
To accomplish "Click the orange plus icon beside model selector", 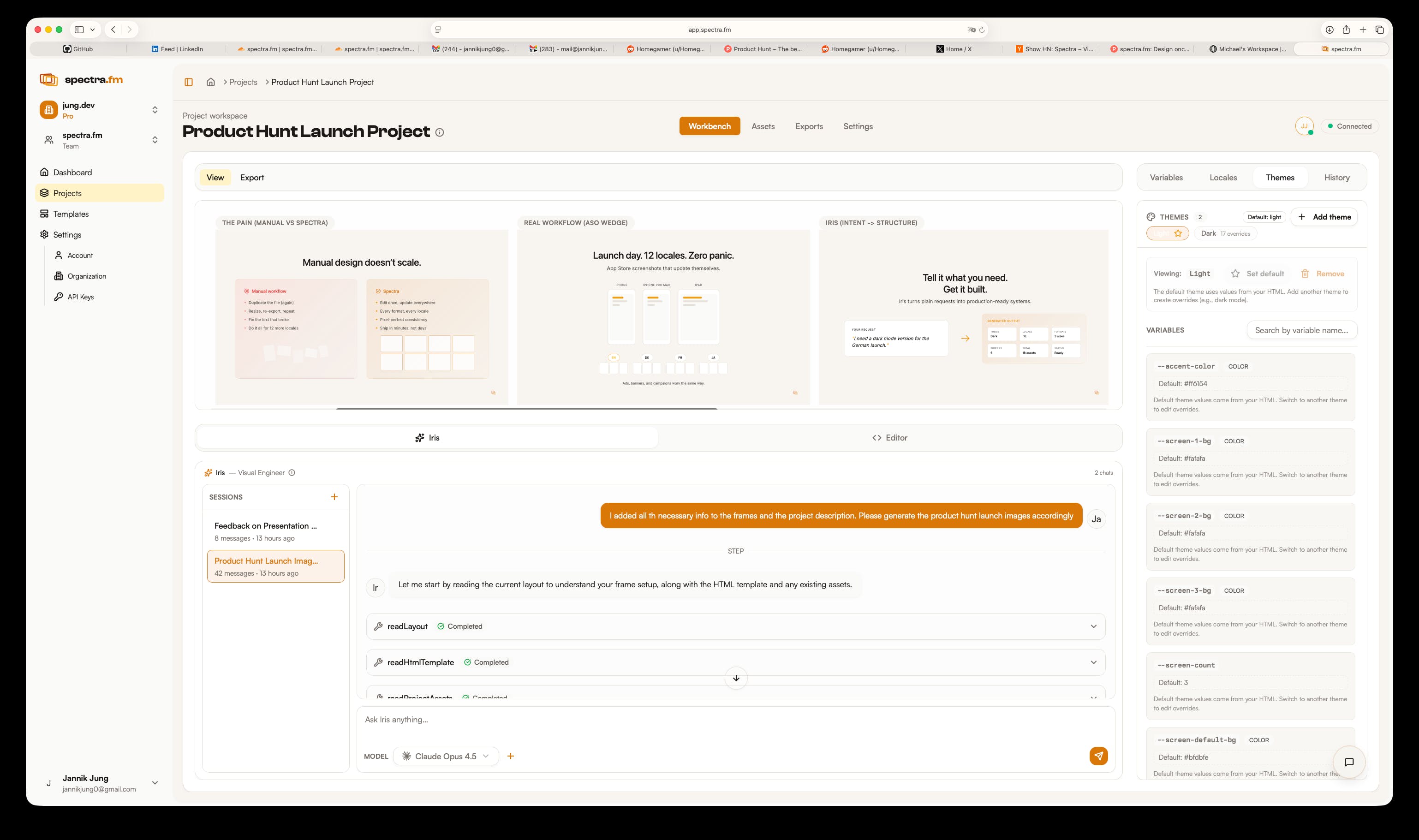I will (511, 756).
